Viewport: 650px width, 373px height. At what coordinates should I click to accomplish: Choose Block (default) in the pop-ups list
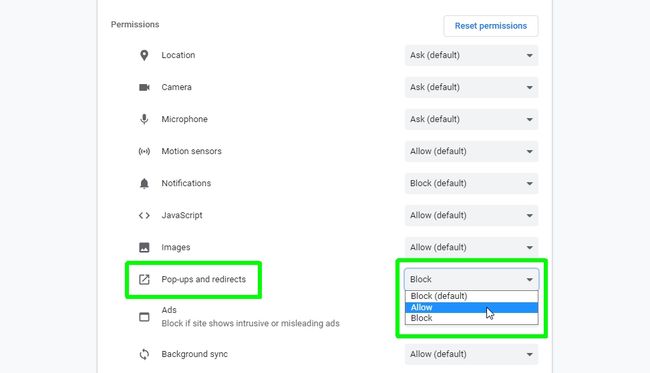pos(471,296)
